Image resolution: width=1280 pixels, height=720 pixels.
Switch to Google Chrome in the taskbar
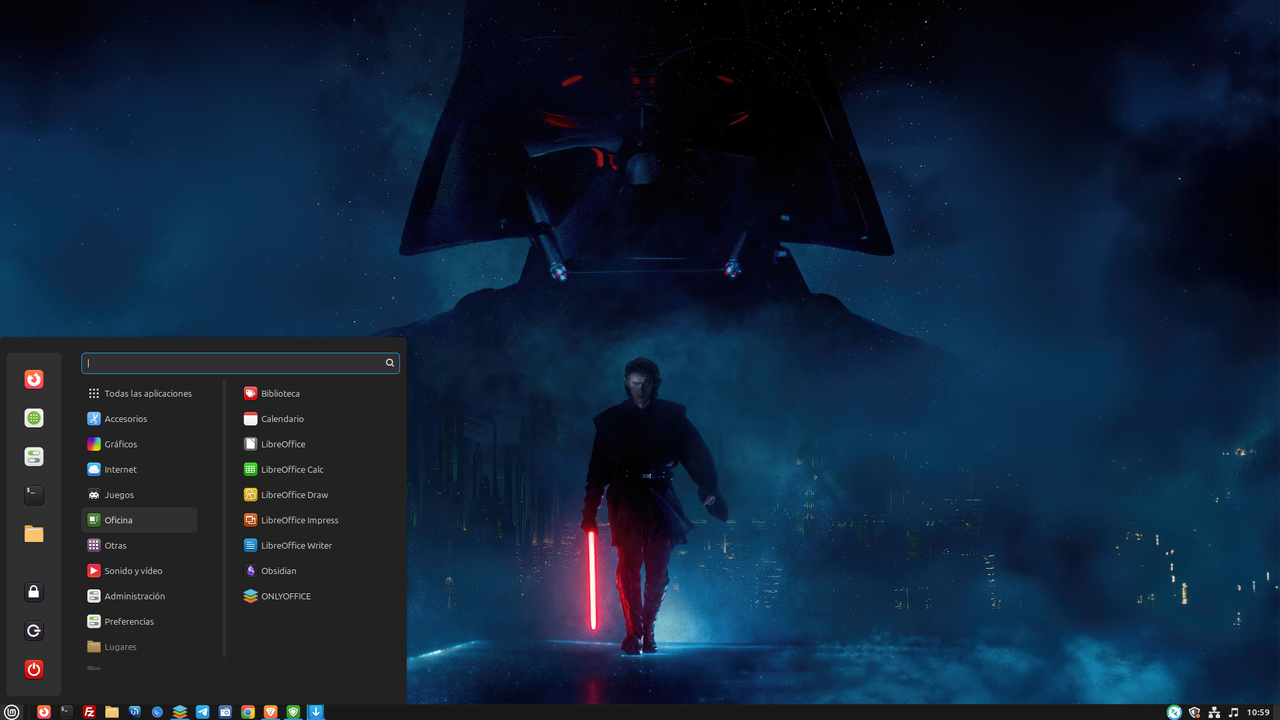point(248,712)
